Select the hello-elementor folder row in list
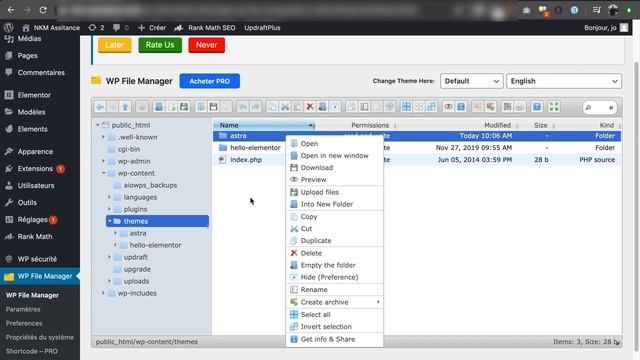 coord(417,148)
